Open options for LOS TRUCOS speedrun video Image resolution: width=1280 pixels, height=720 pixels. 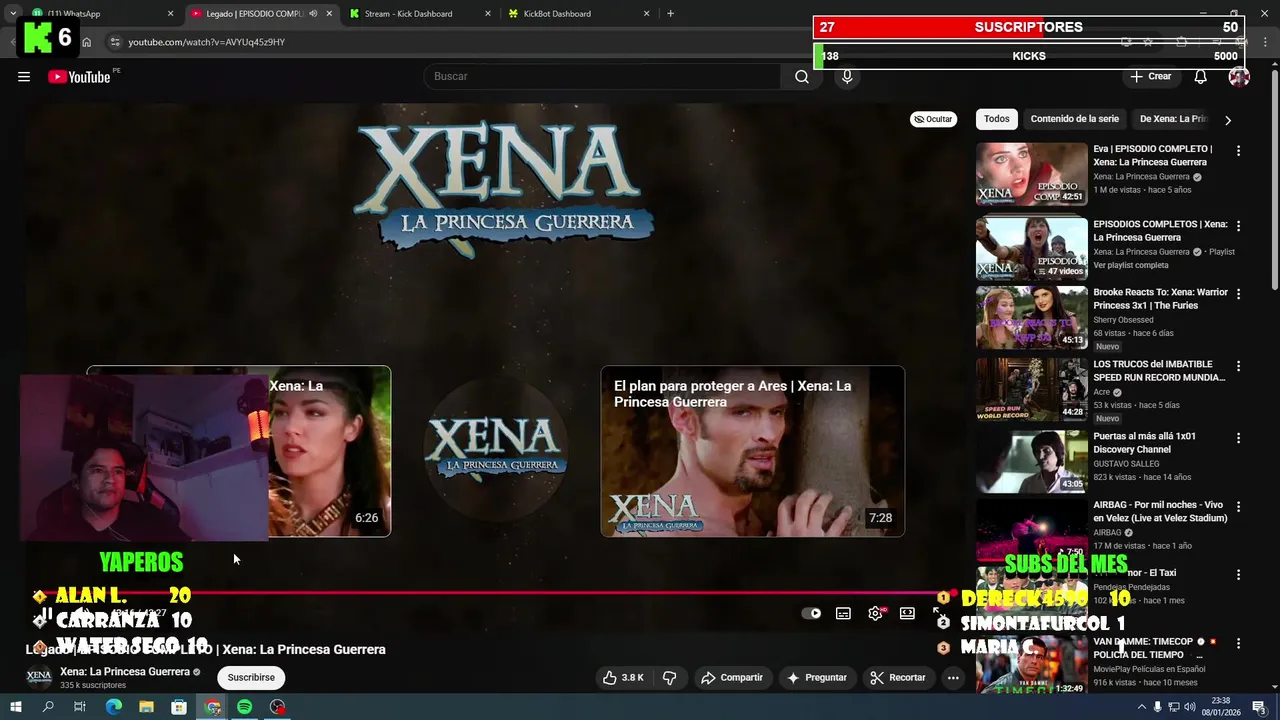pos(1238,367)
